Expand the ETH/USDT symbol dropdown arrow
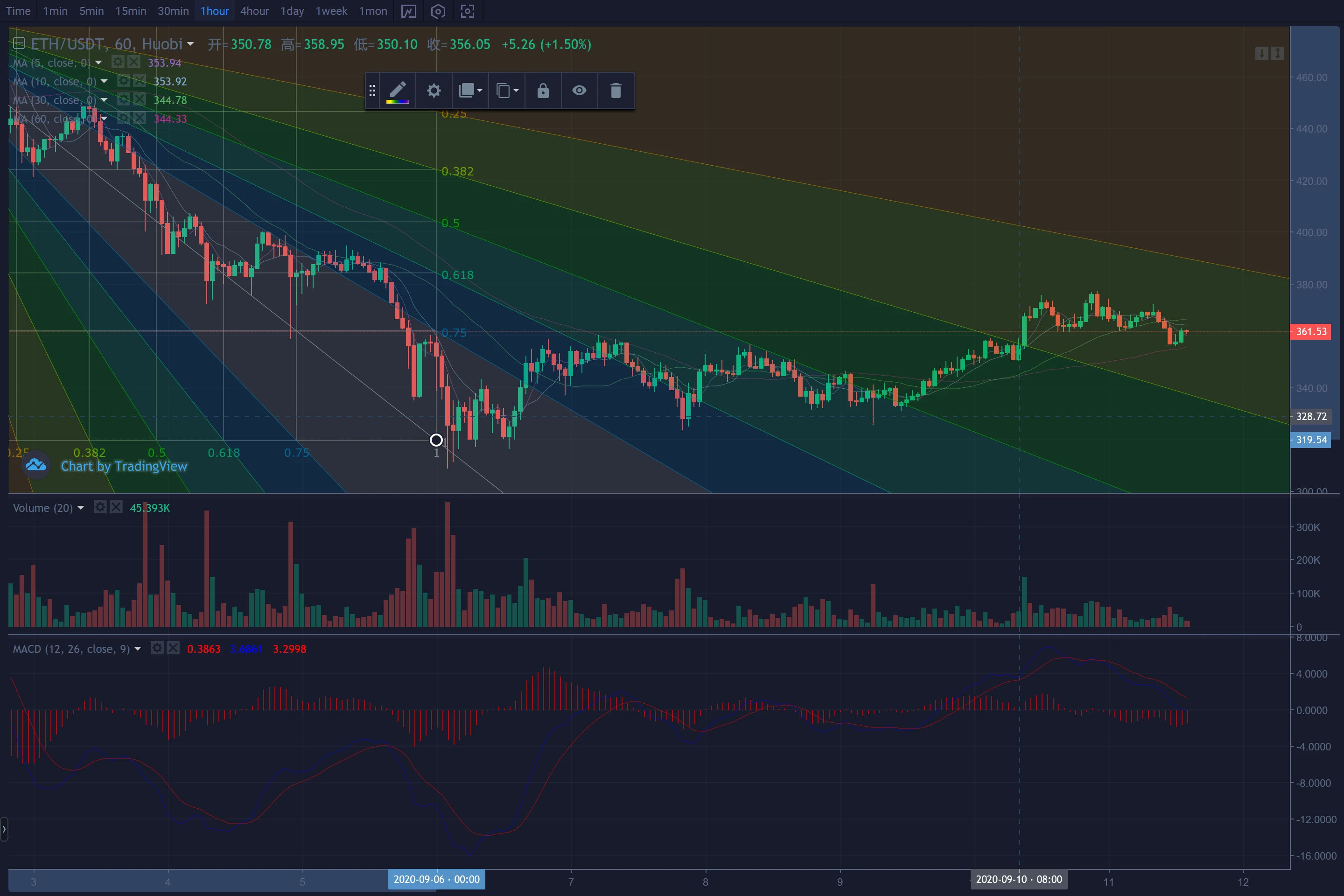1344x896 pixels. [x=190, y=44]
